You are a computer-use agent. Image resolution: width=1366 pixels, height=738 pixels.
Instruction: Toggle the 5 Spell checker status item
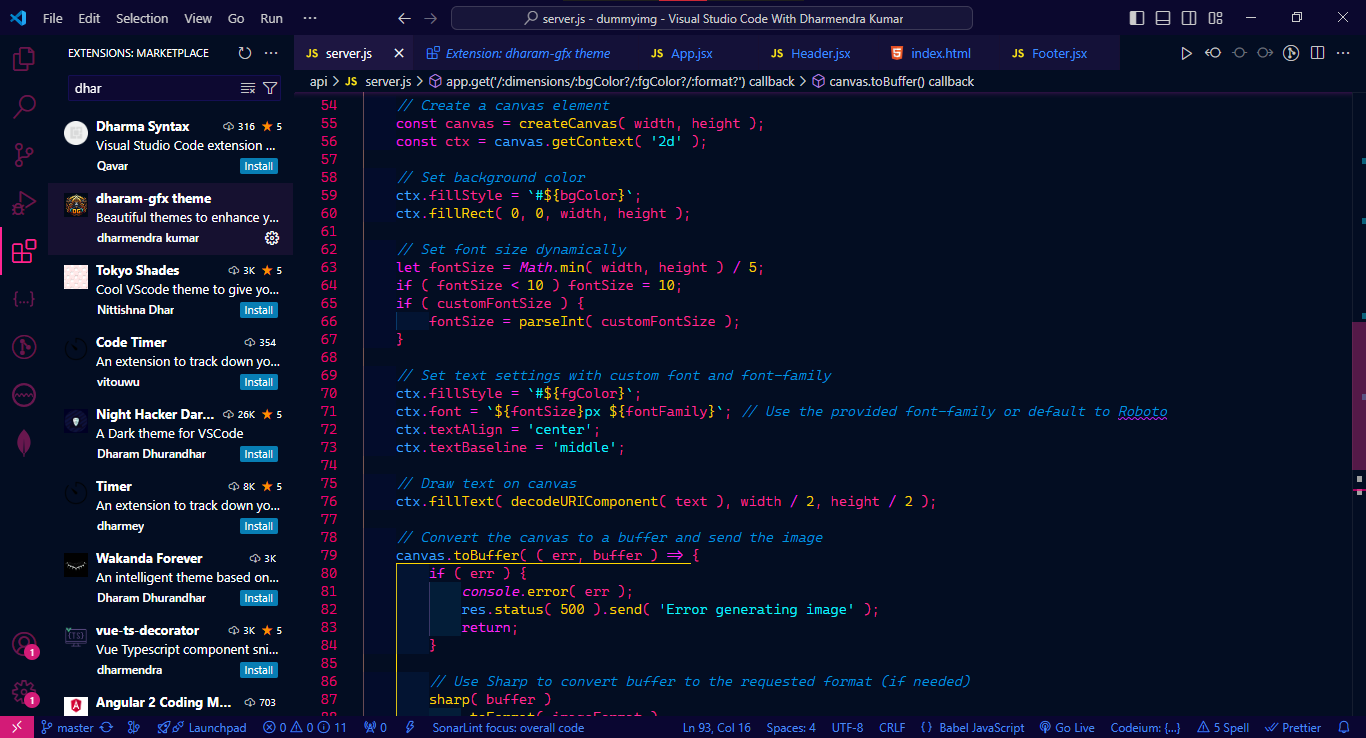point(1223,728)
